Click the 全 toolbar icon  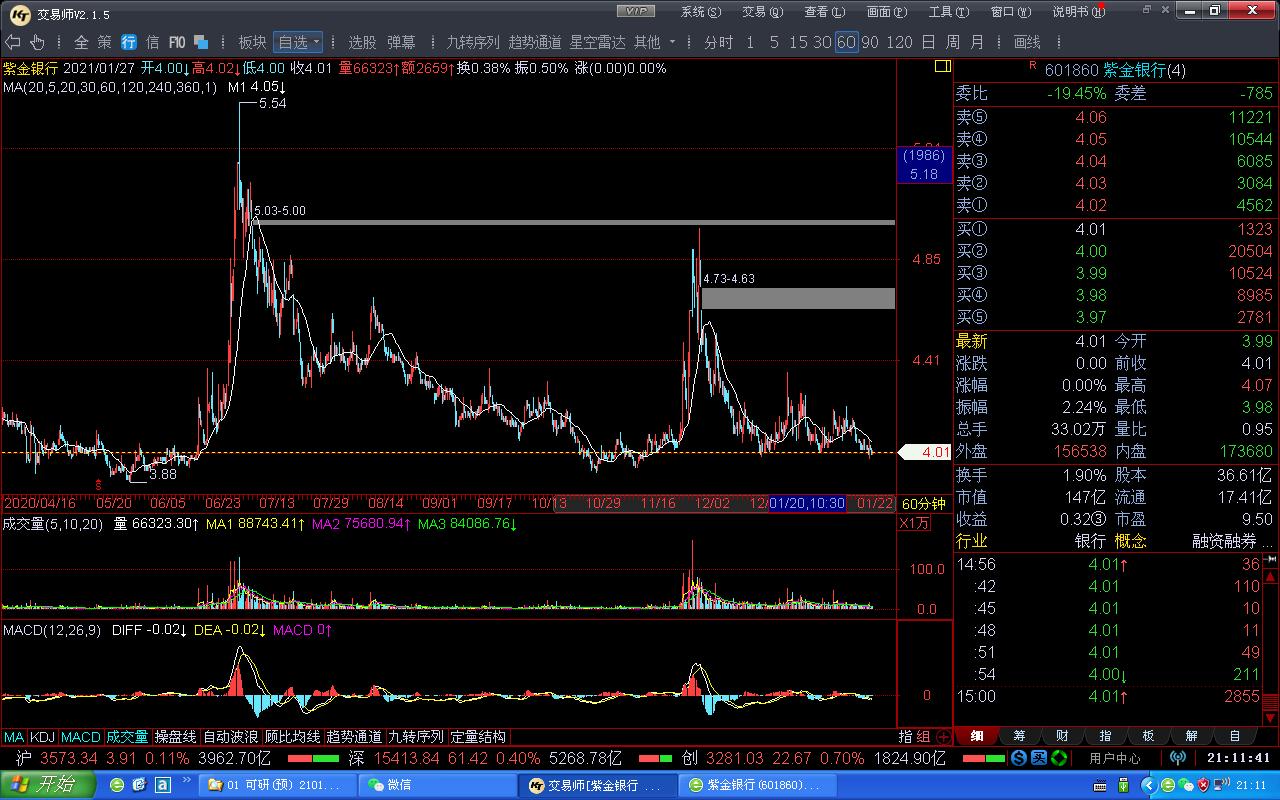[81, 42]
